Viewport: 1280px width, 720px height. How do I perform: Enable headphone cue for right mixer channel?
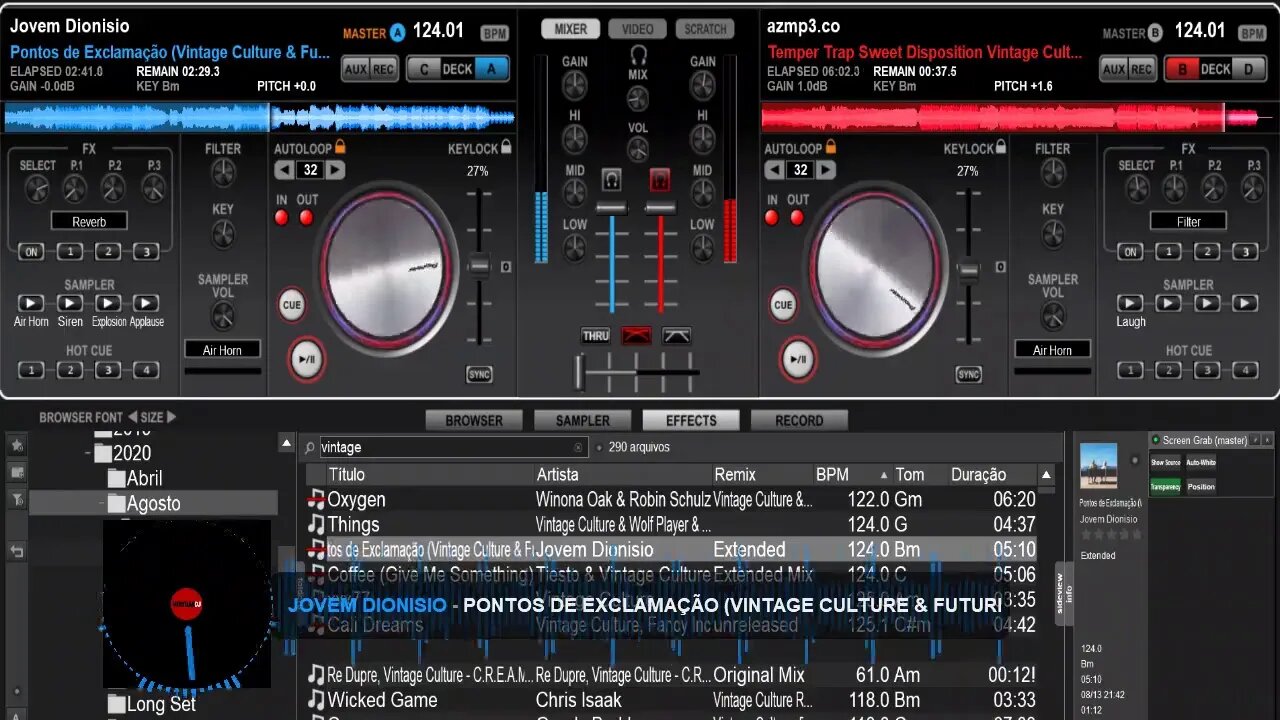(659, 180)
